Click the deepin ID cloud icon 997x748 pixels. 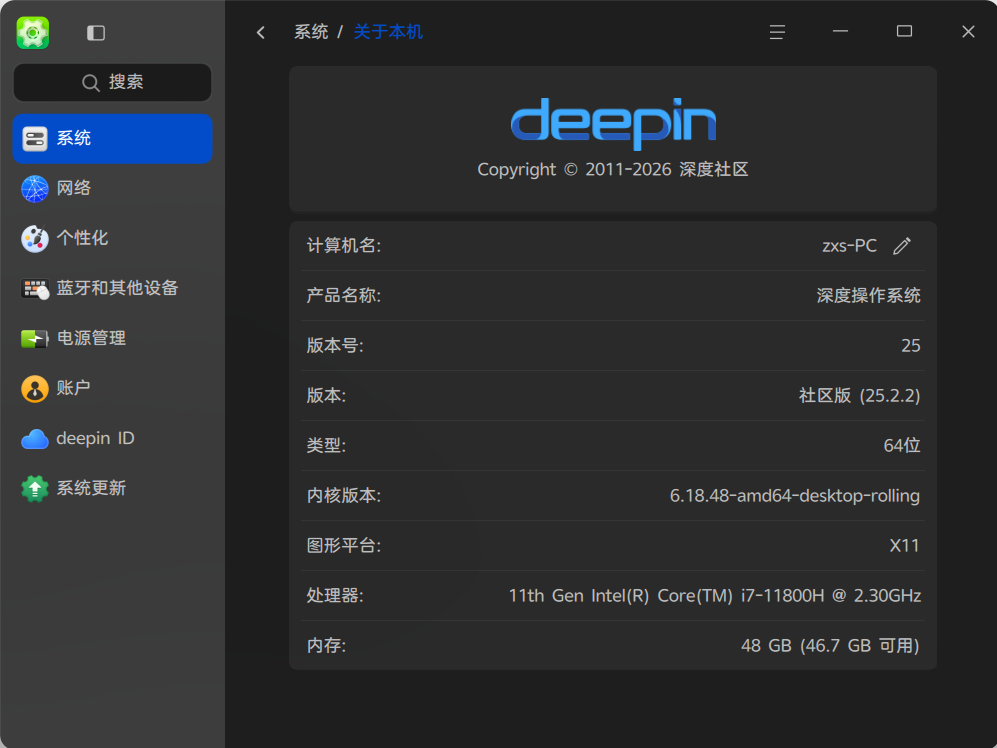35,439
